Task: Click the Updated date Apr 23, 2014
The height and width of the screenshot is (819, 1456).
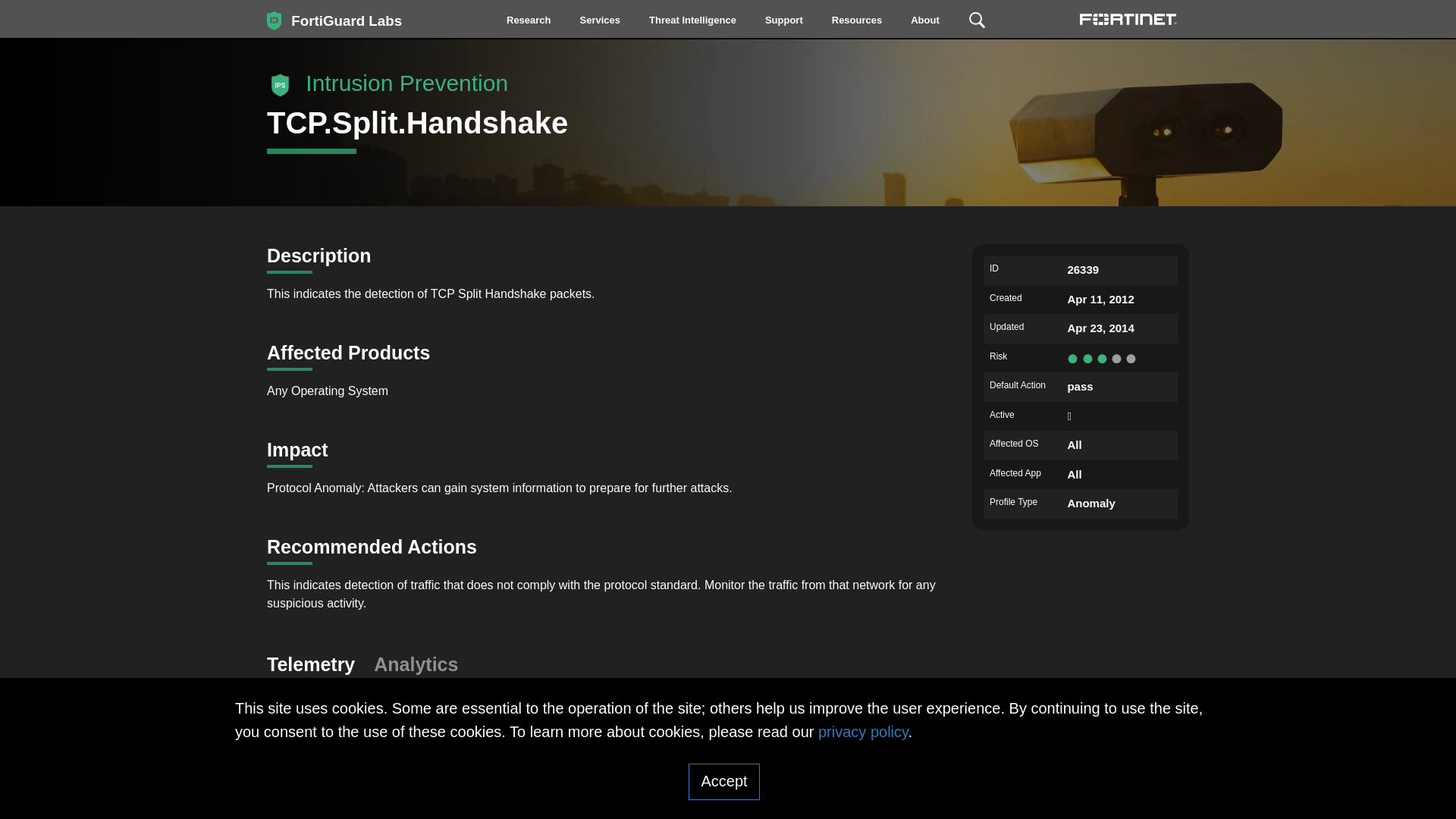Action: tap(1100, 328)
